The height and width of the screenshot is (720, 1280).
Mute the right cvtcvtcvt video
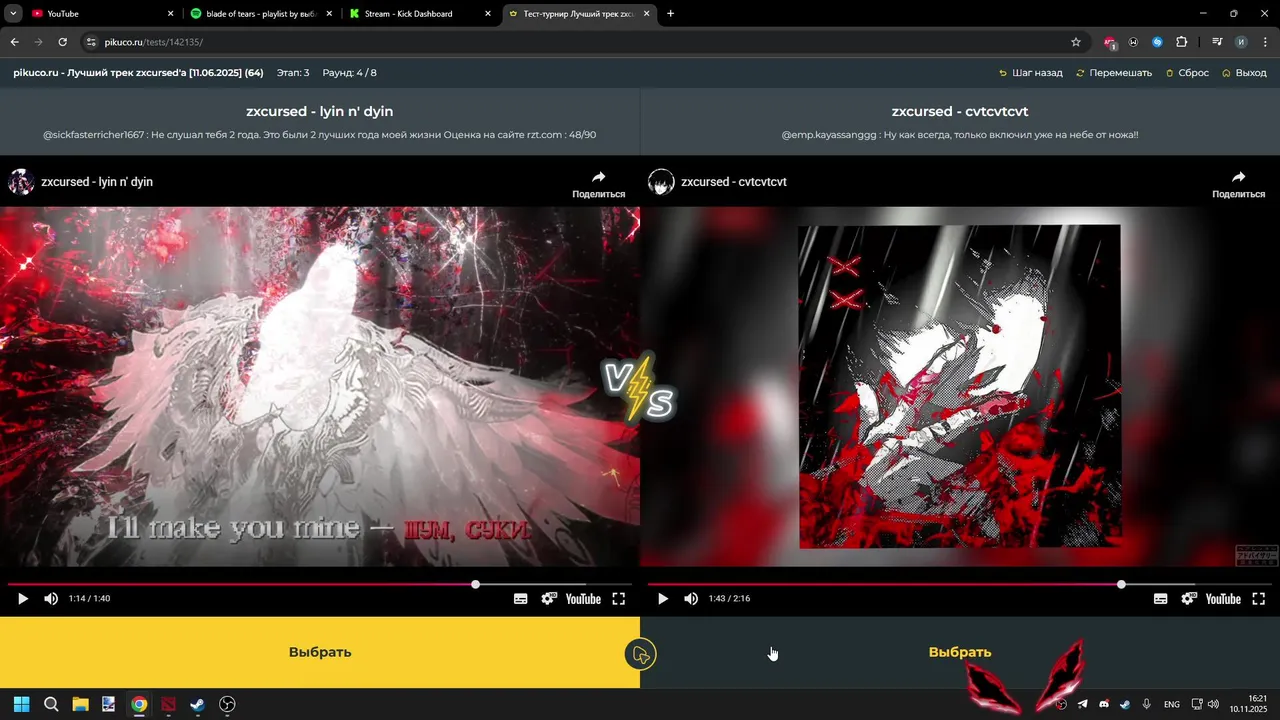click(691, 599)
